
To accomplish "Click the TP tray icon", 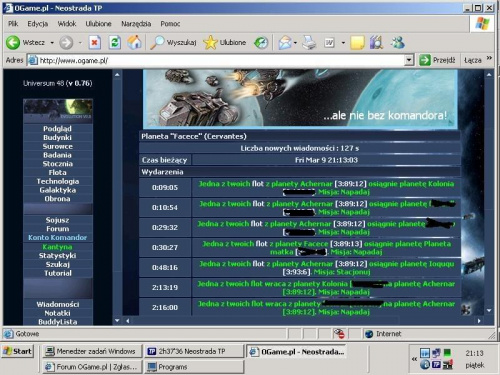I will coord(436,365).
